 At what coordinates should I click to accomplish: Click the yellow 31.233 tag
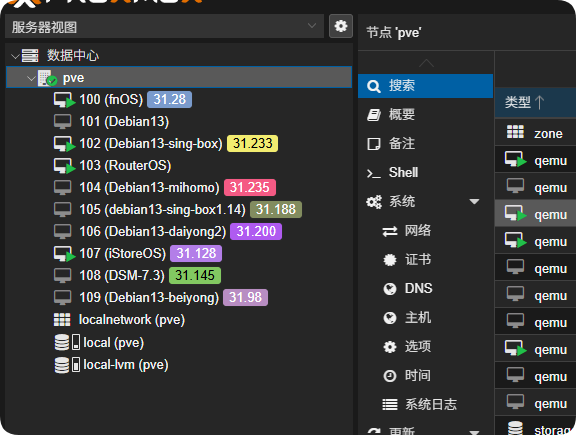click(x=253, y=143)
